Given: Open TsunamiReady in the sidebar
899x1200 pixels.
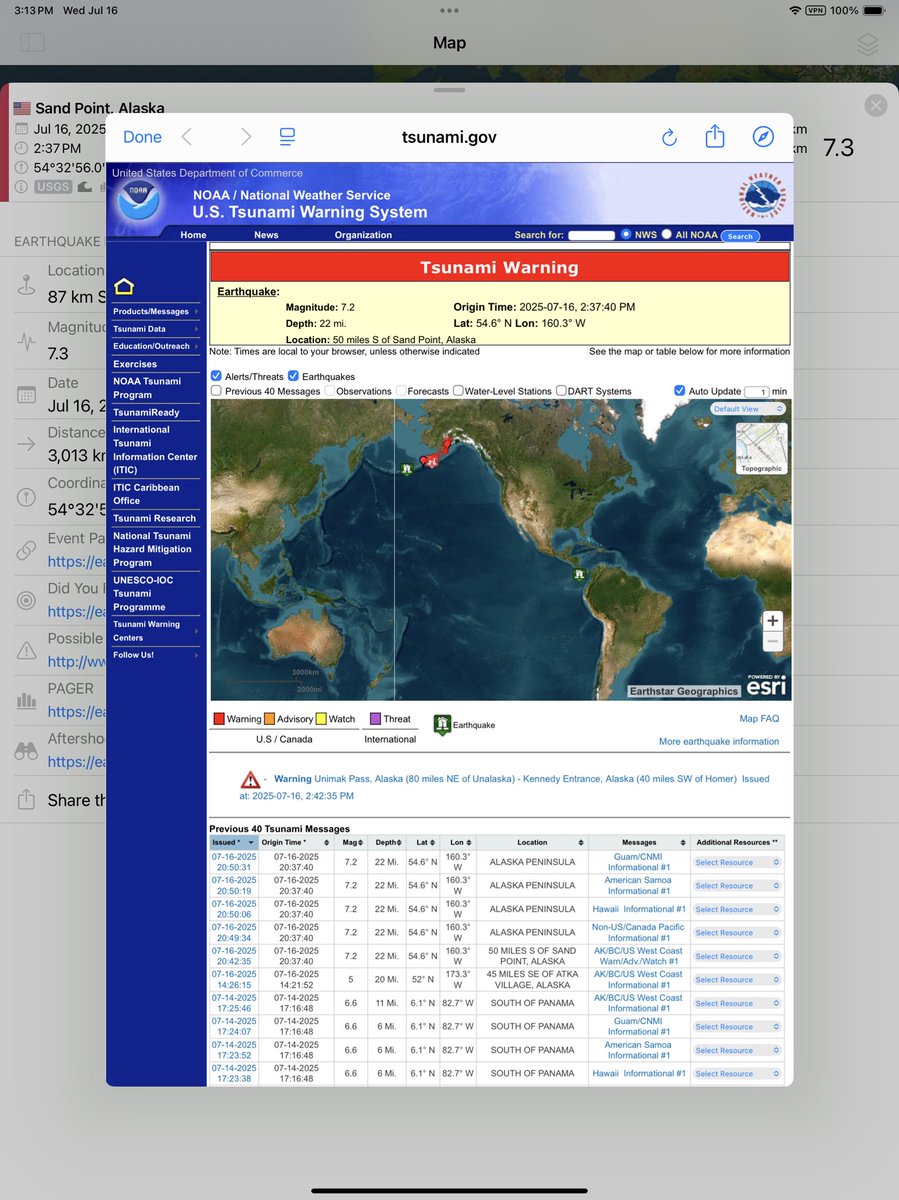Looking at the screenshot, I should click(x=146, y=412).
